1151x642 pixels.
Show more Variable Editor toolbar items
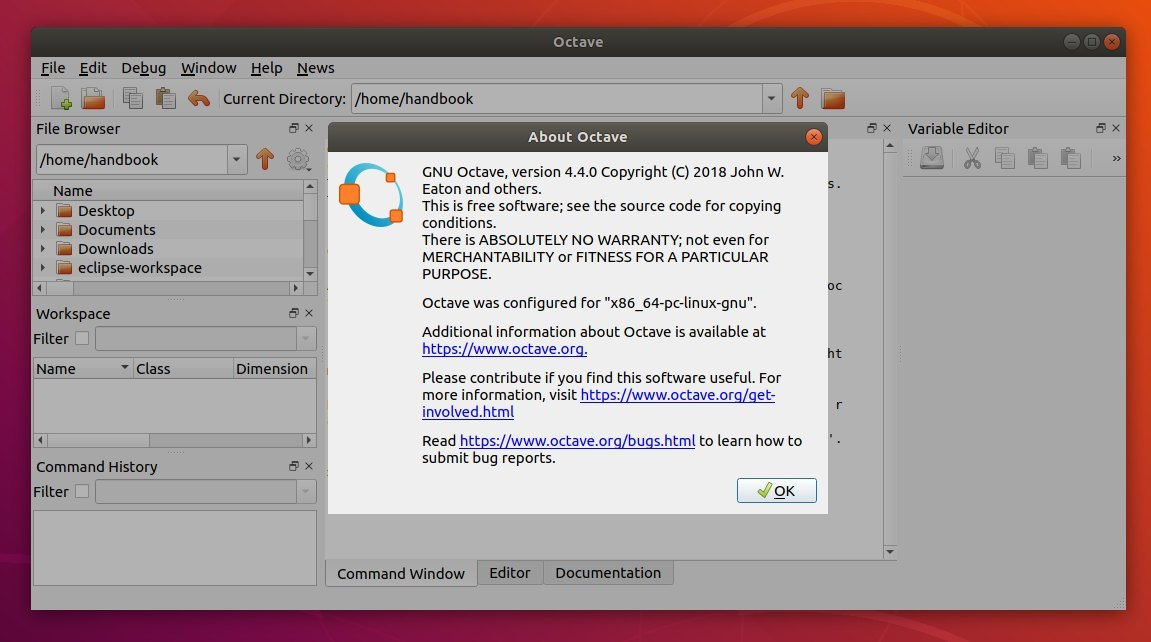[x=1116, y=158]
